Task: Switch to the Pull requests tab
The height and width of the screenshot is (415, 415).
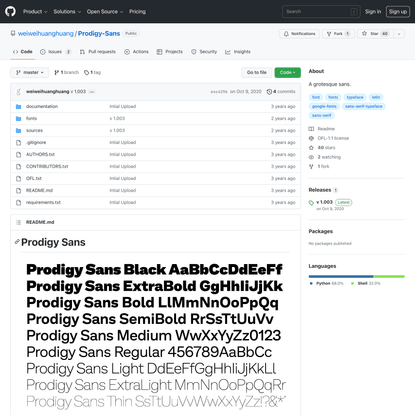Action: coord(98,52)
